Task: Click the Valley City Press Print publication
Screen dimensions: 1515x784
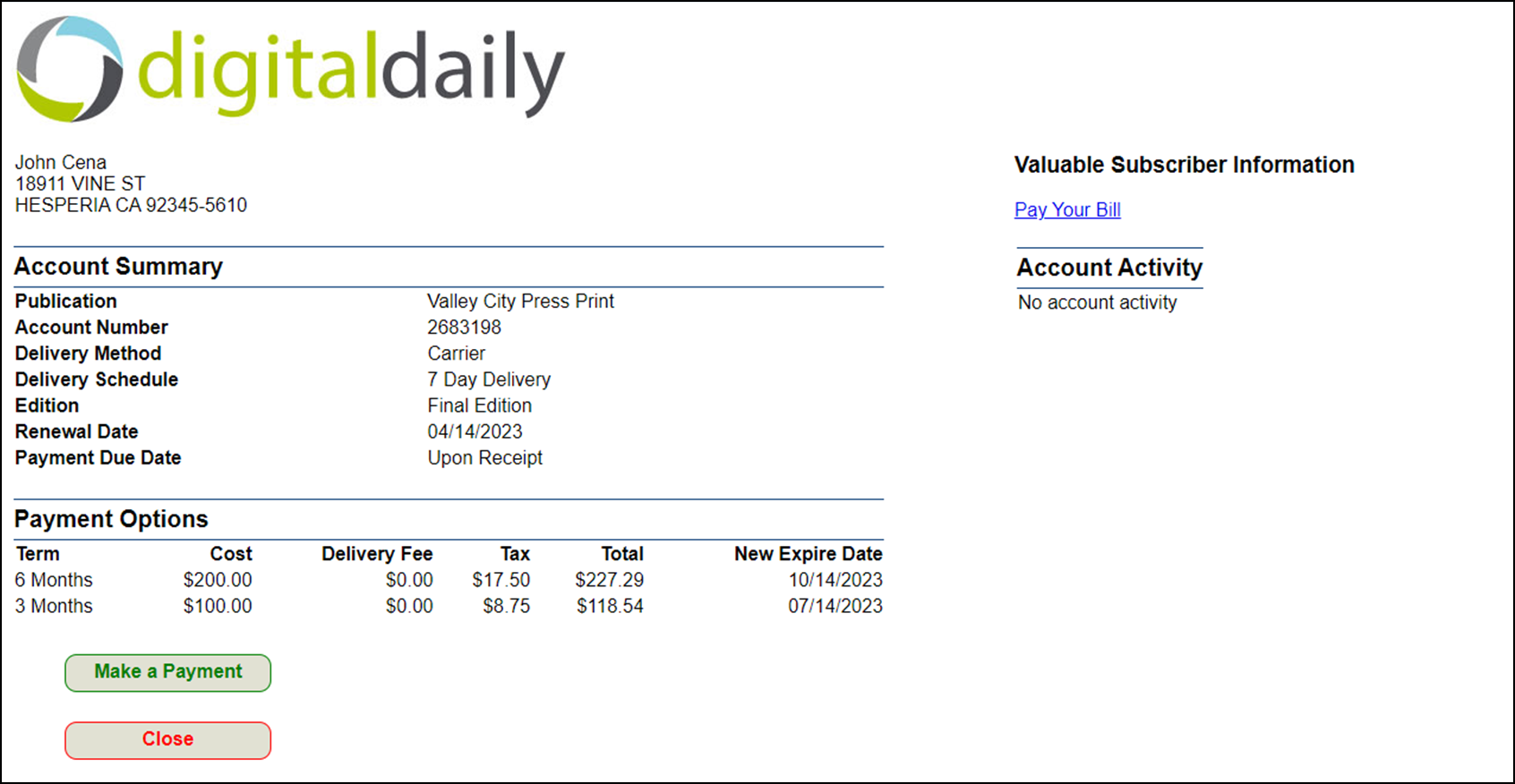Action: coord(520,302)
